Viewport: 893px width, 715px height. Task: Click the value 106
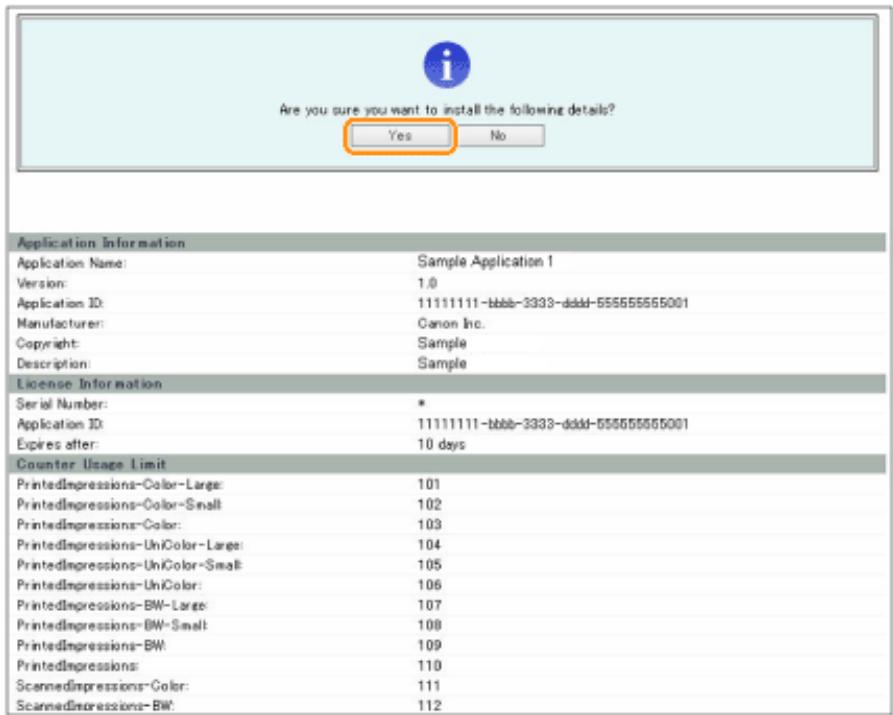(x=429, y=585)
